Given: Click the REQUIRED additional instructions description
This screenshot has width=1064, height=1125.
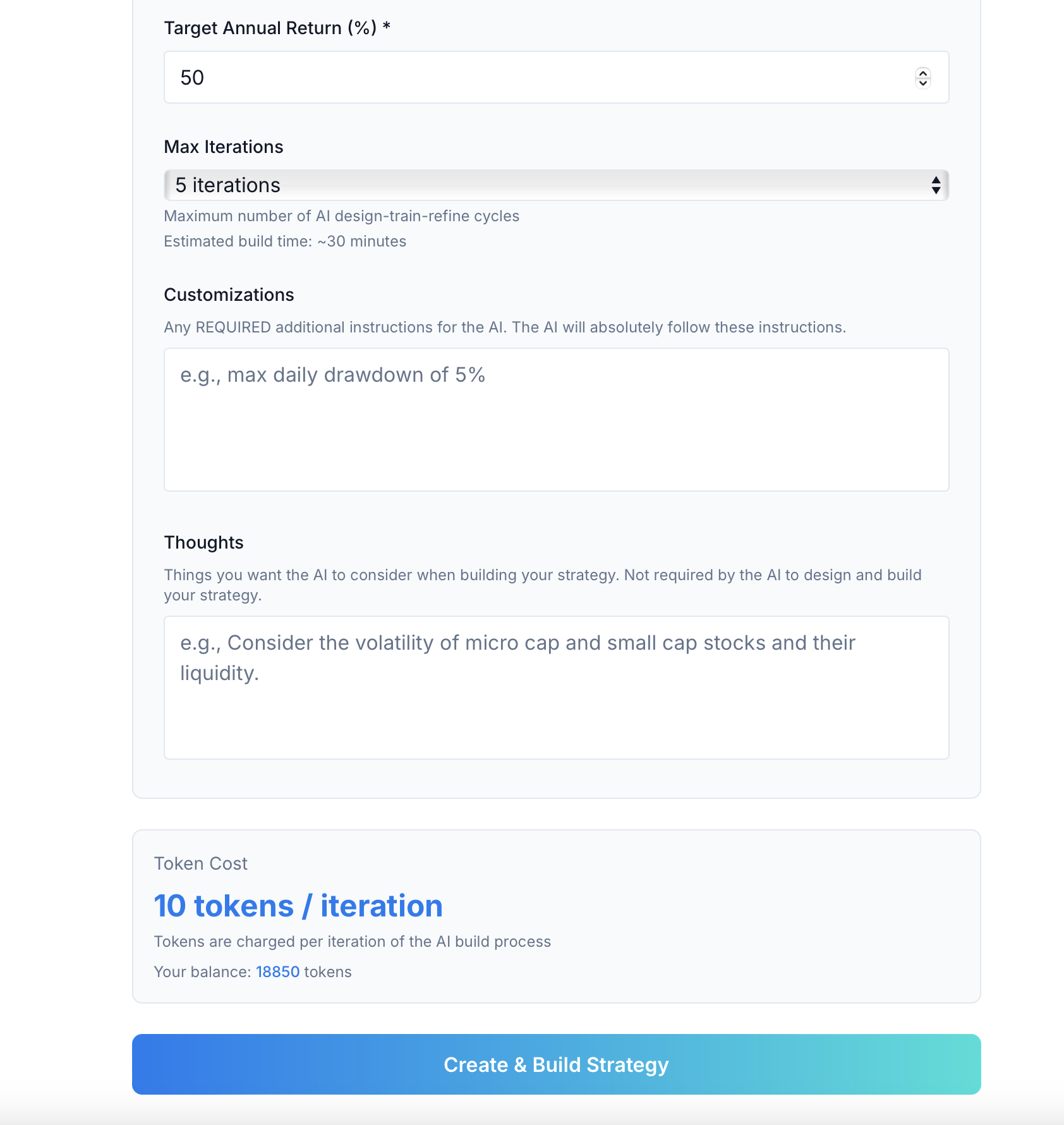Looking at the screenshot, I should pos(504,327).
